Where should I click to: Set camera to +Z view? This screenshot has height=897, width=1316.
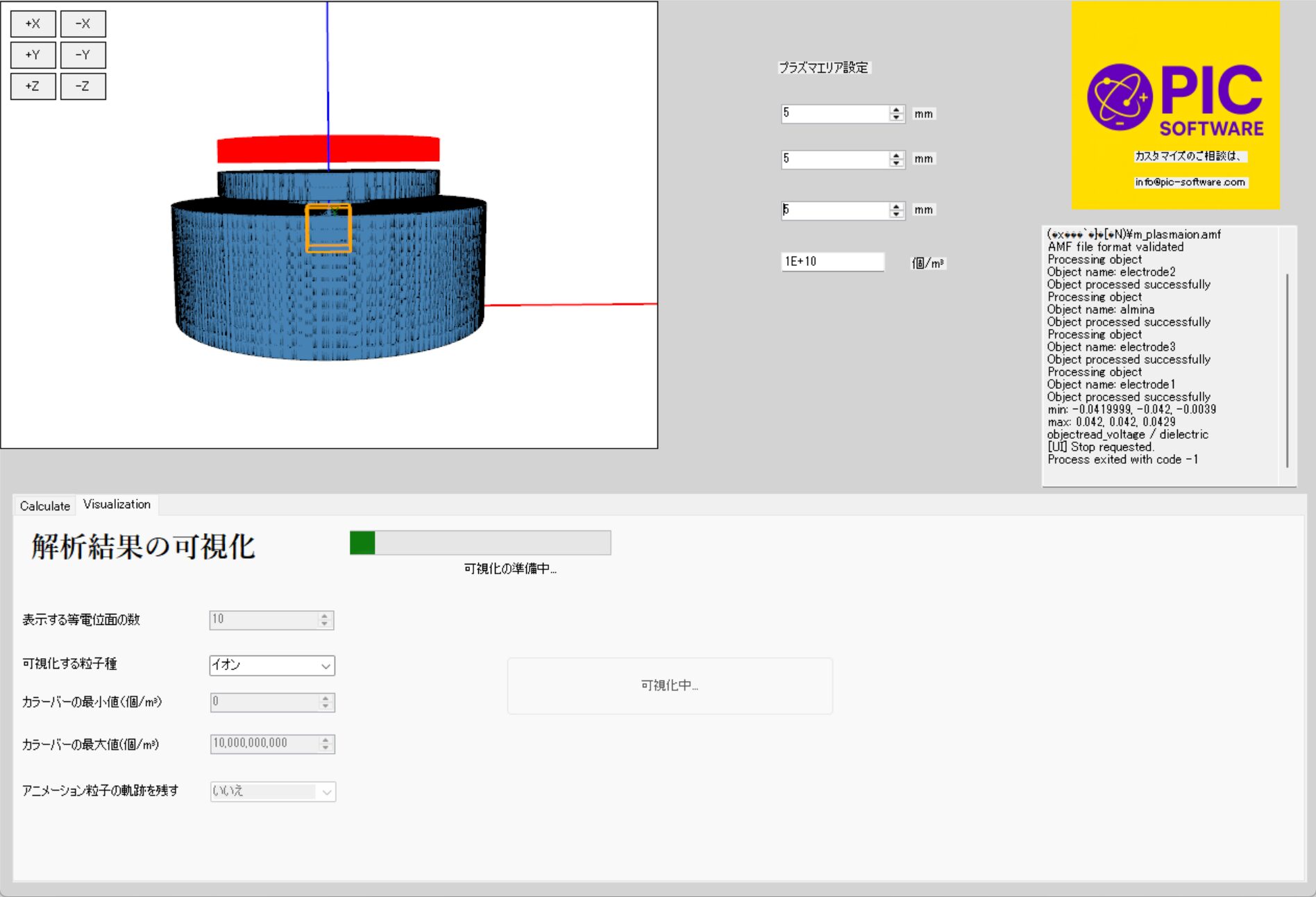33,86
